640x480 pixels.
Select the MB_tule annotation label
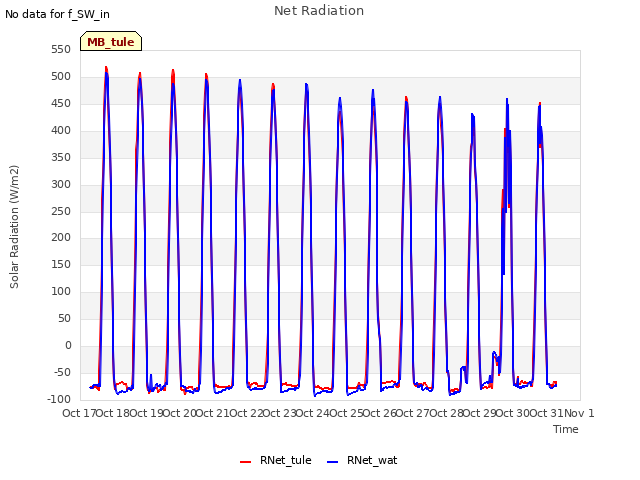tap(111, 42)
